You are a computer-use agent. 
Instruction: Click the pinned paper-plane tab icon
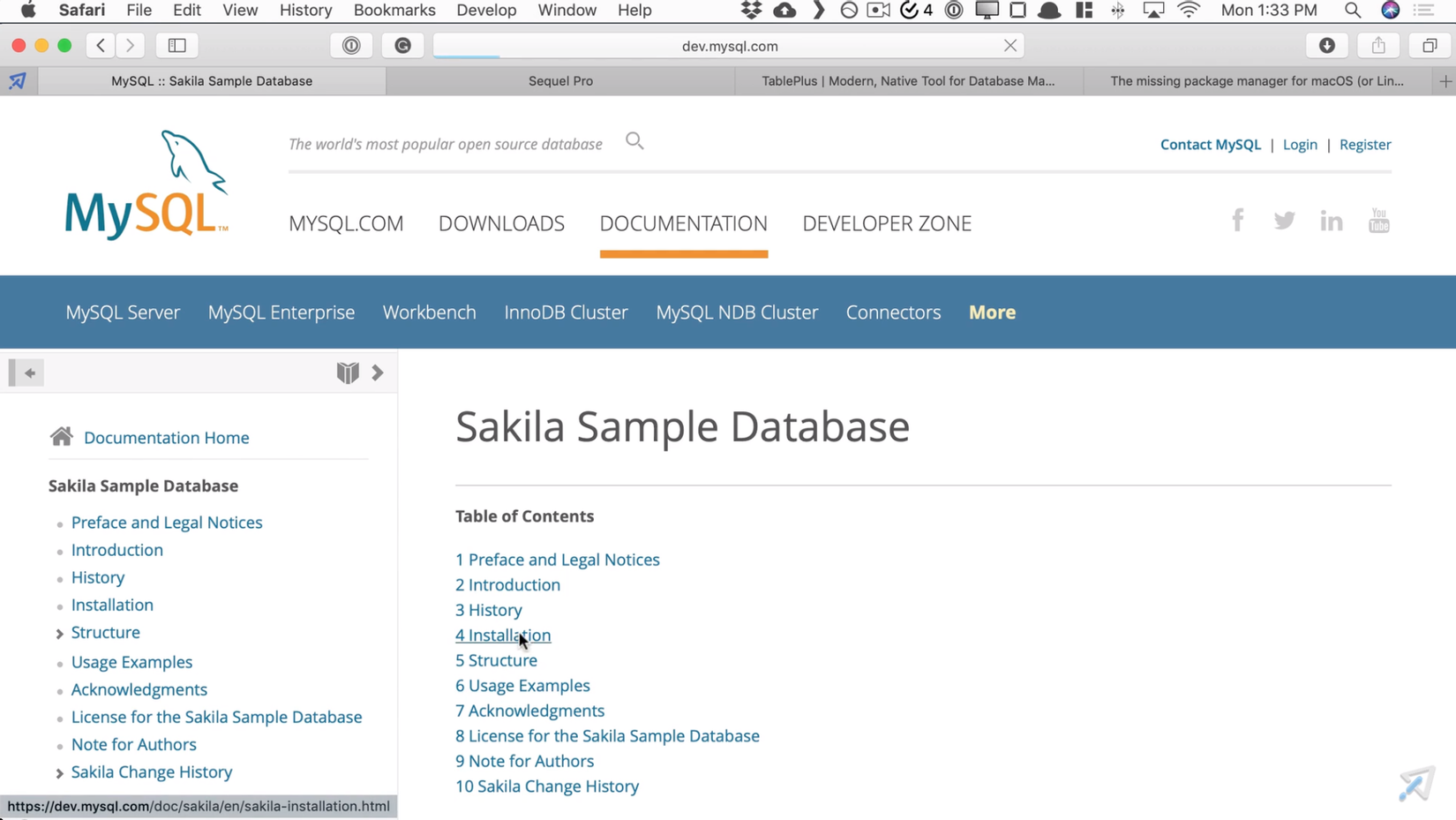tap(18, 81)
